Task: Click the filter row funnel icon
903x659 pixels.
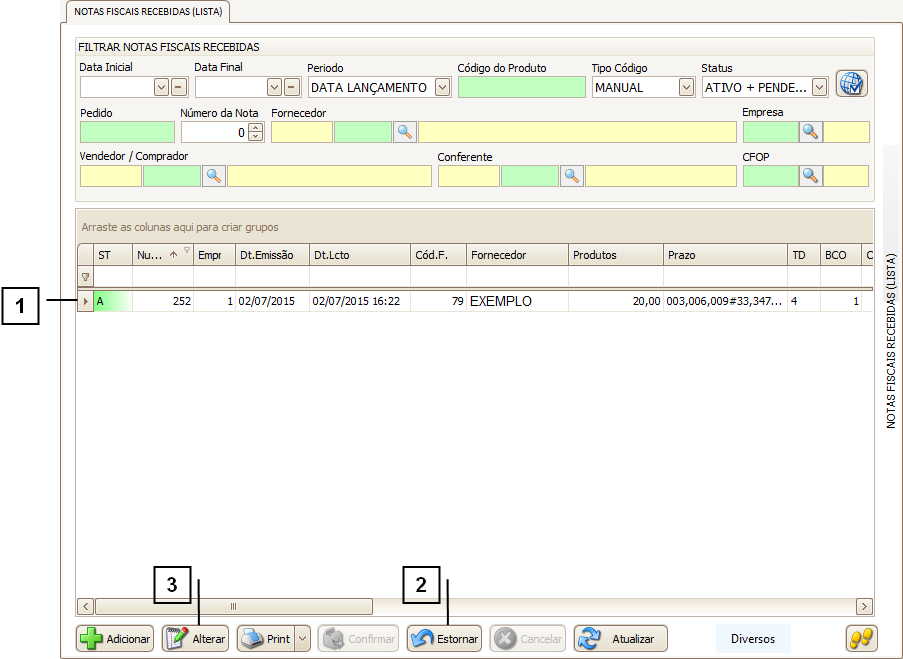Action: point(85,277)
